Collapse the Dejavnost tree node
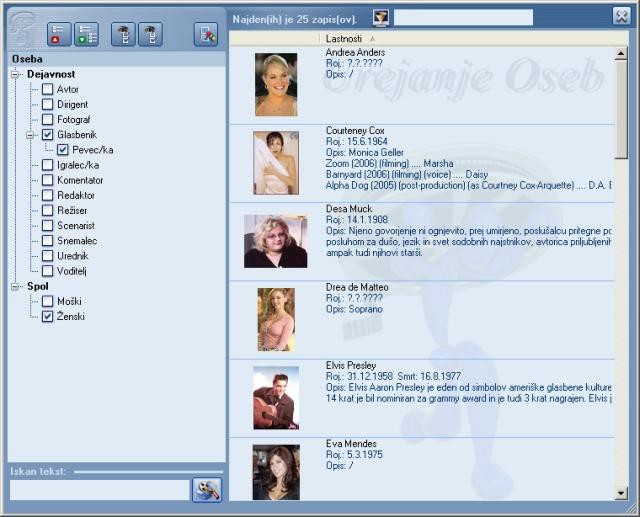Image resolution: width=640 pixels, height=517 pixels. click(17, 74)
